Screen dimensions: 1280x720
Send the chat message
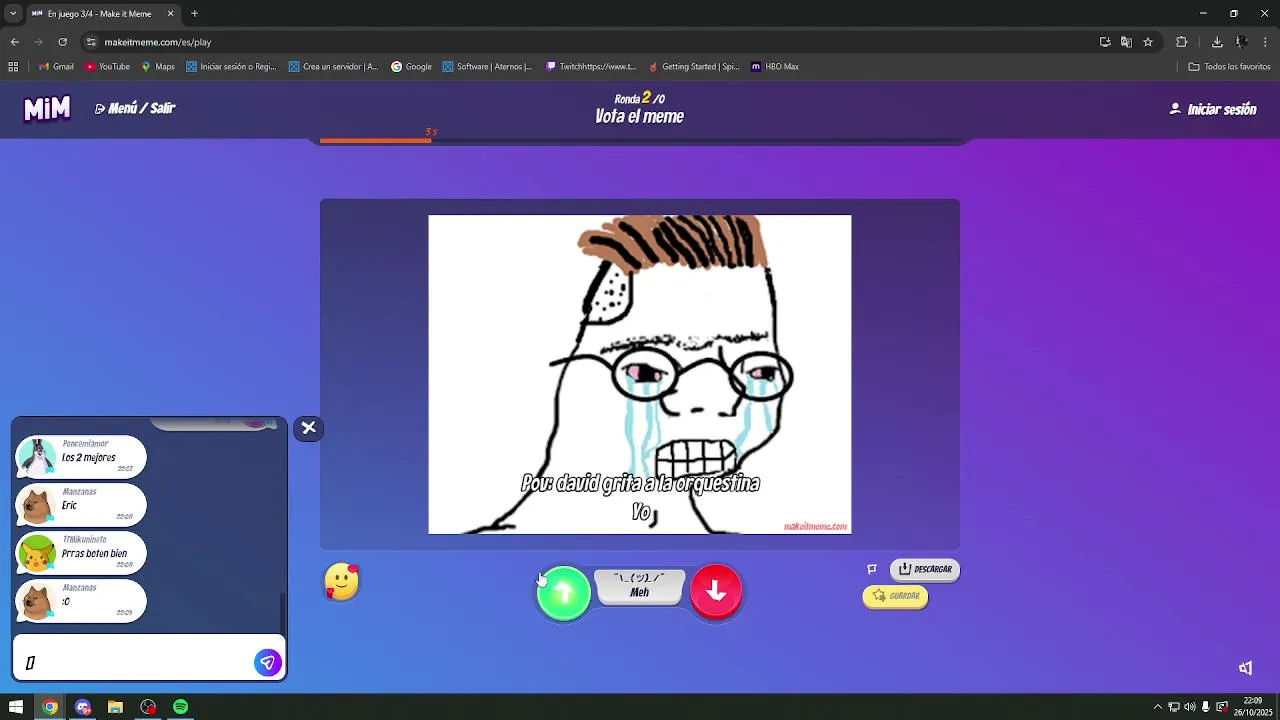click(267, 662)
